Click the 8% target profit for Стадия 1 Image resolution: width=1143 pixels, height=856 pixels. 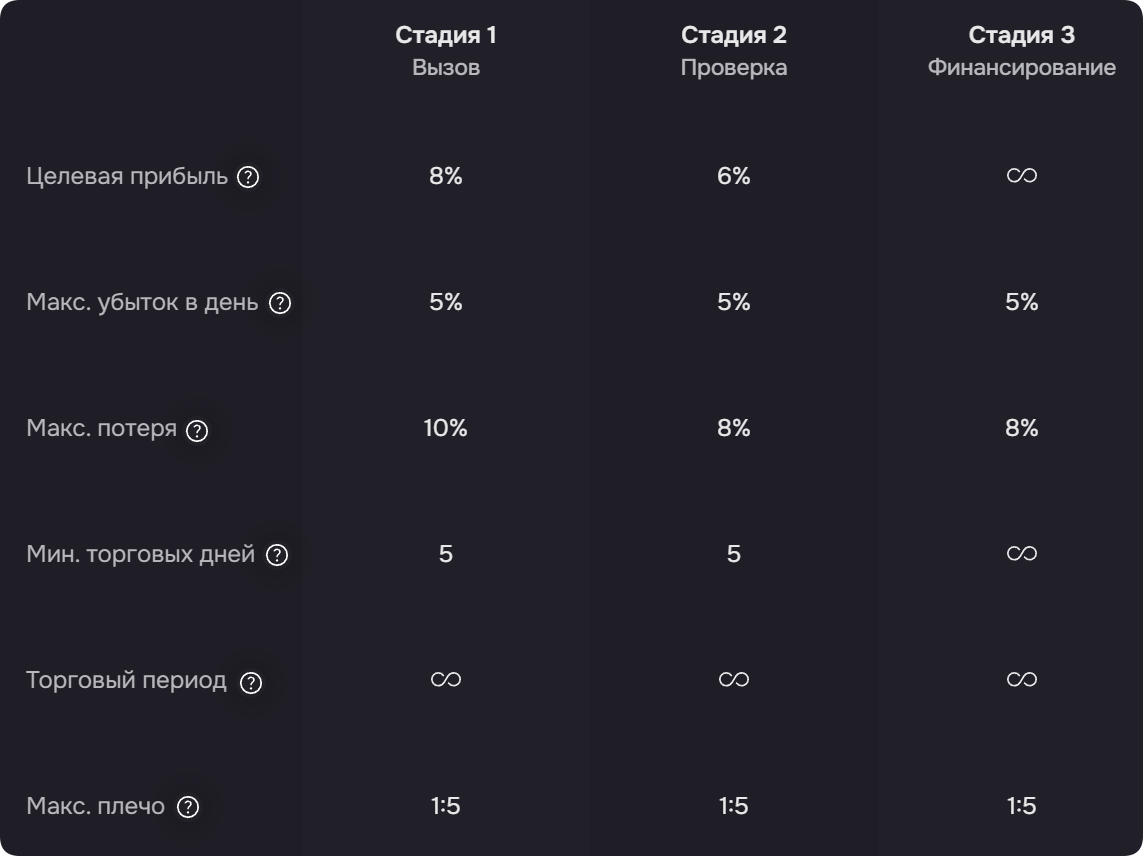[x=445, y=176]
